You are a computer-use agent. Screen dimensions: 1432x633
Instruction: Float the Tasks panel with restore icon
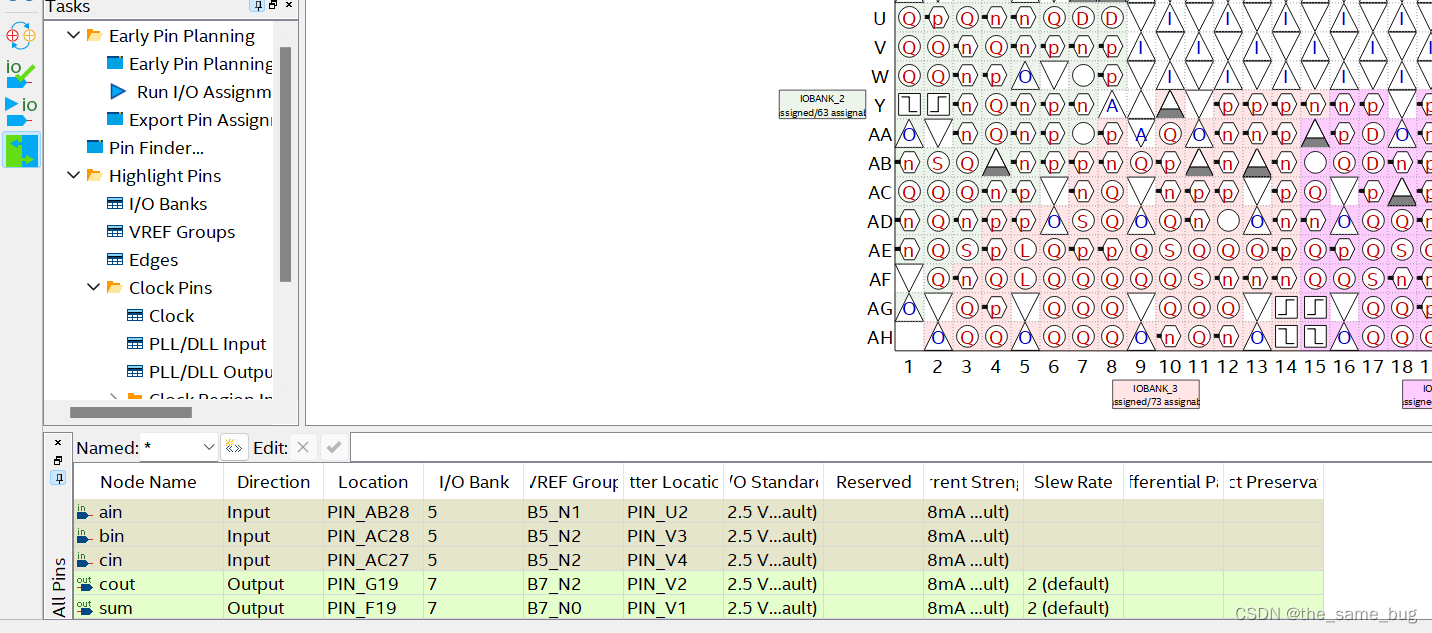coord(273,6)
